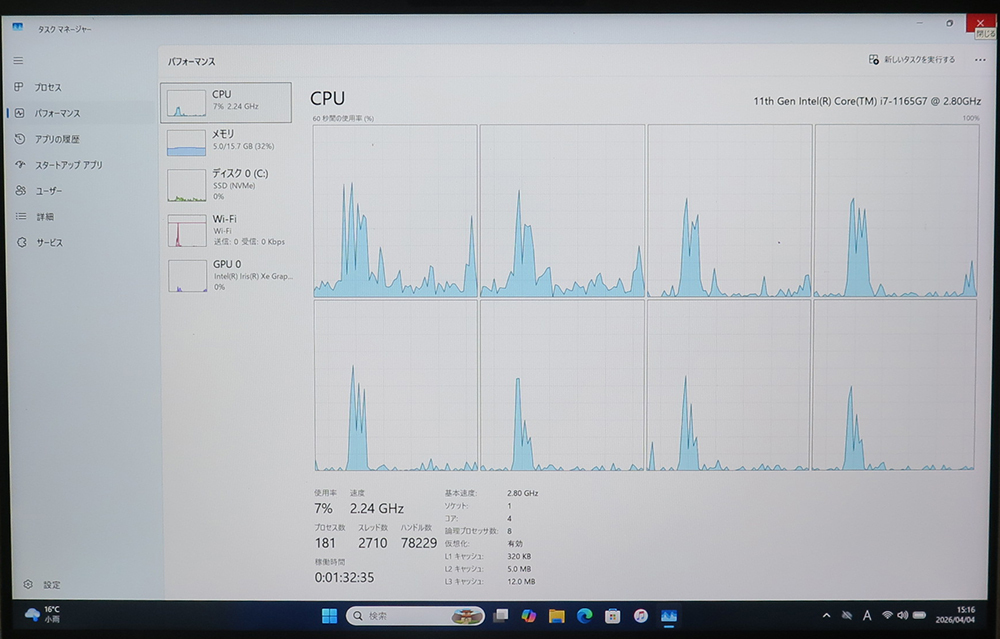Viewport: 1000px width, 639px height.
Task: Launch Copilot from the taskbar
Action: 529,615
